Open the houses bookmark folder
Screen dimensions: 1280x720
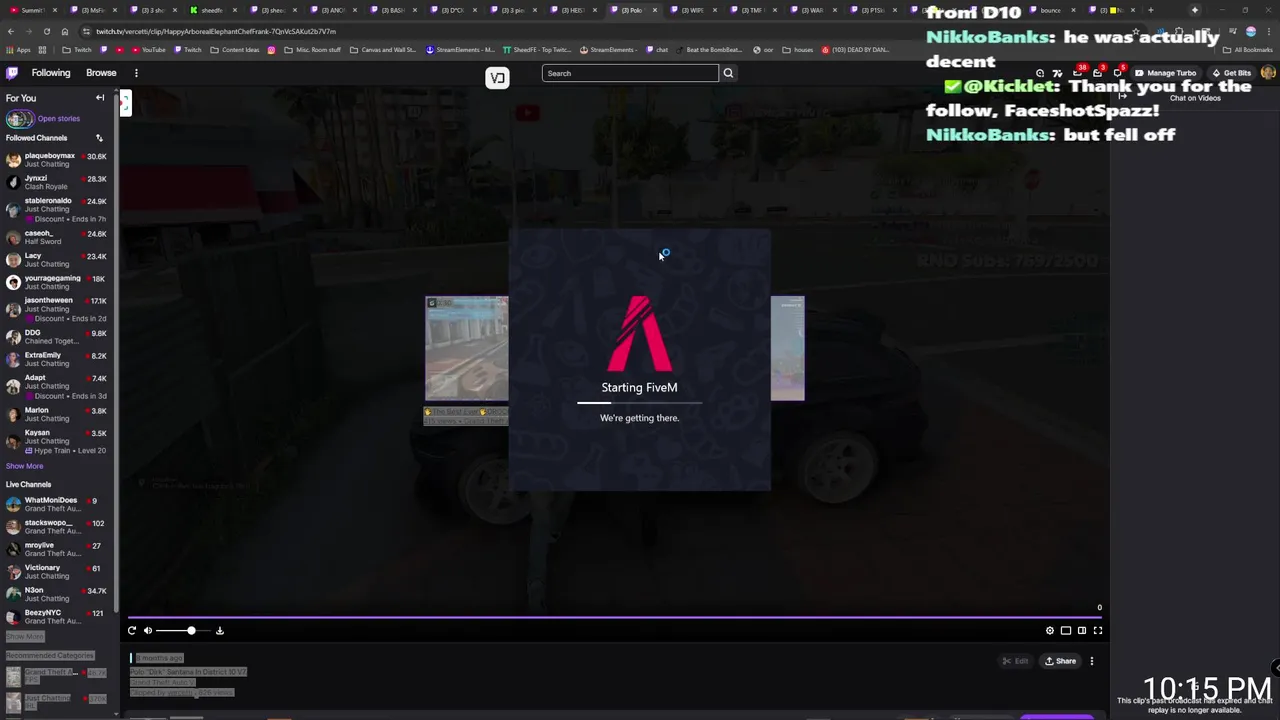pyautogui.click(x=798, y=50)
